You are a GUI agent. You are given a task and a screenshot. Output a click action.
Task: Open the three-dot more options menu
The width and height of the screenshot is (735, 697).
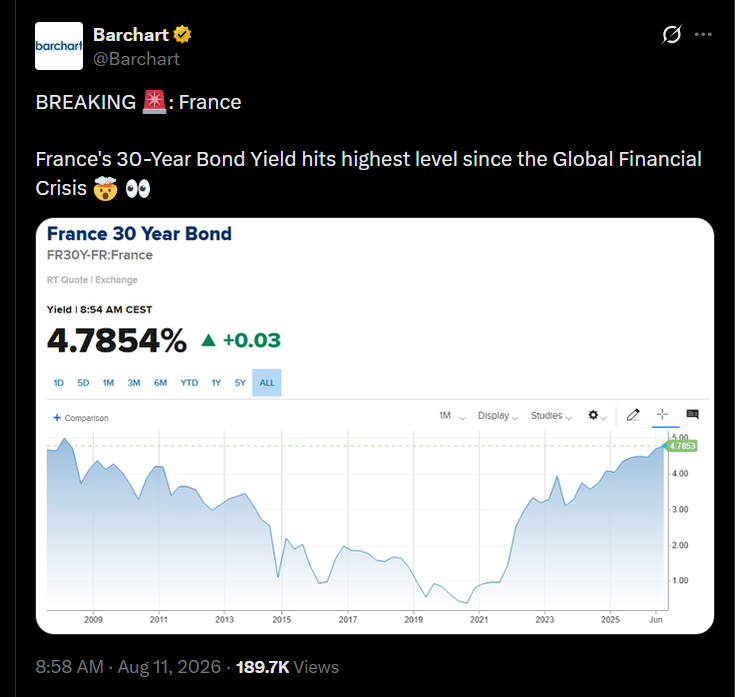(703, 34)
